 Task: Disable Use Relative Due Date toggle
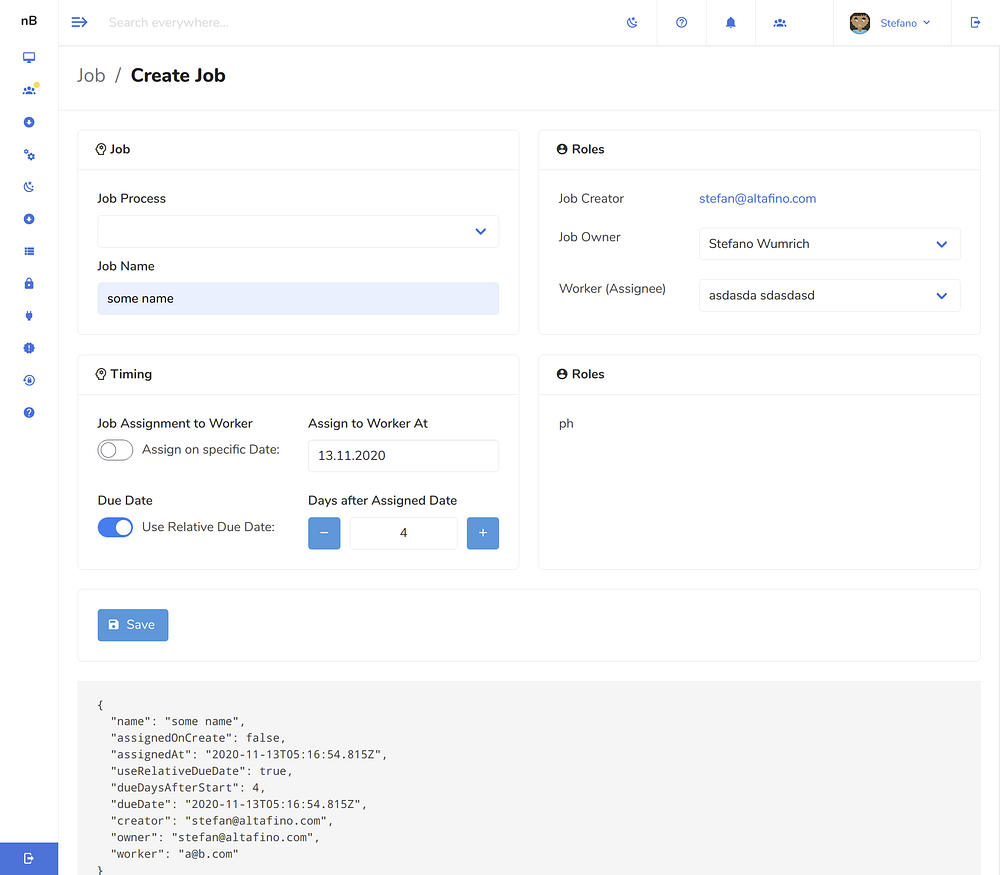pos(115,527)
